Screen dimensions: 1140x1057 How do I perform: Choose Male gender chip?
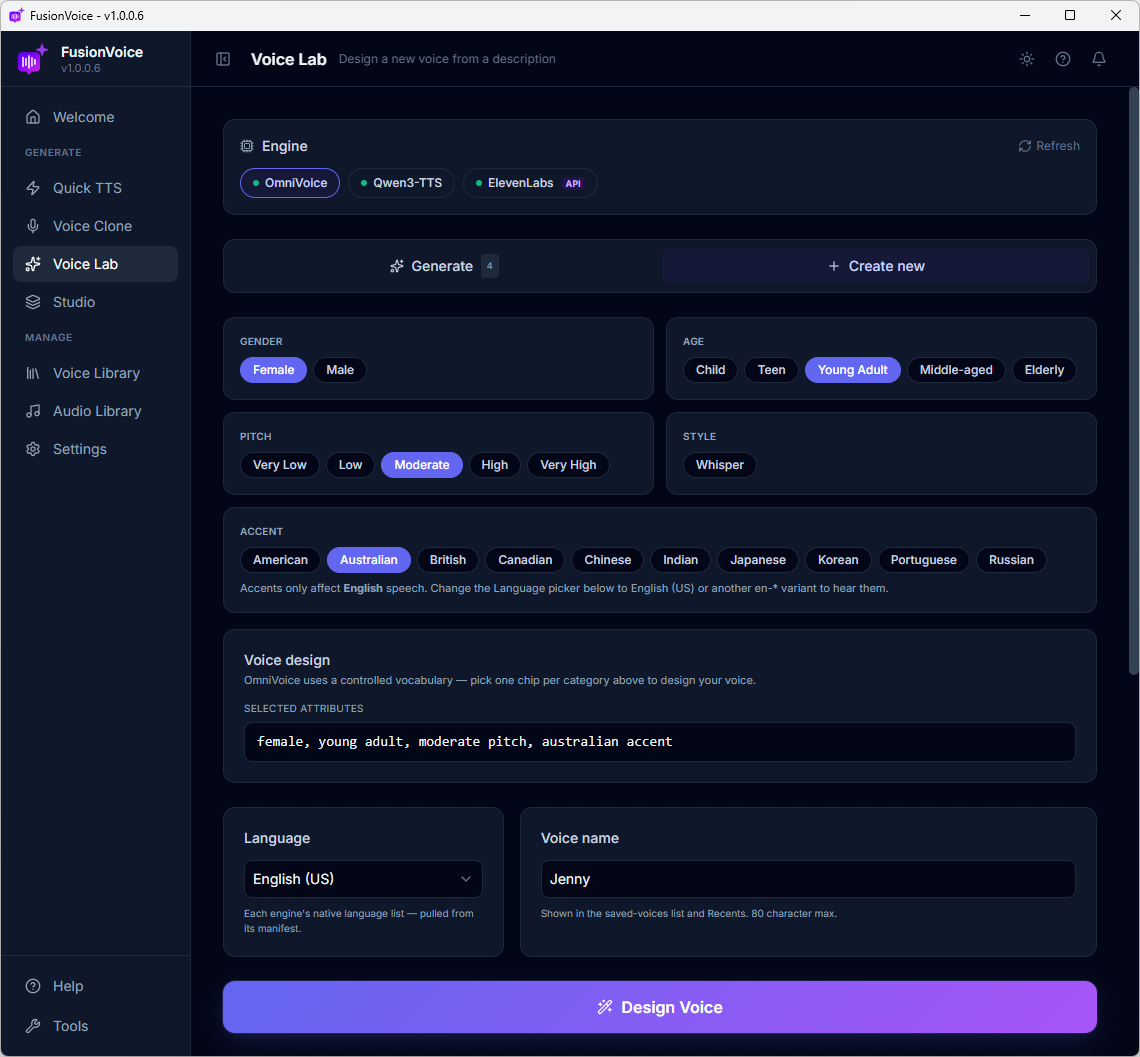tap(340, 370)
